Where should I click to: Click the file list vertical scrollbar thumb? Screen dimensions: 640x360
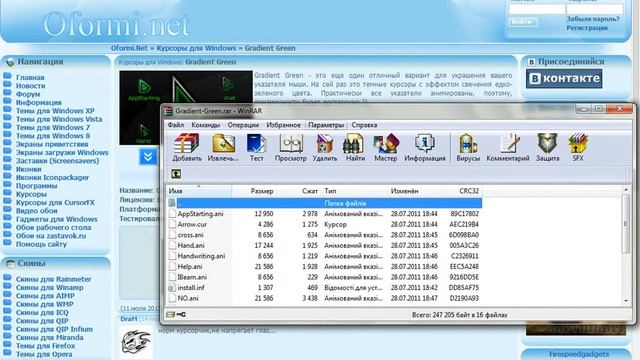(626, 224)
